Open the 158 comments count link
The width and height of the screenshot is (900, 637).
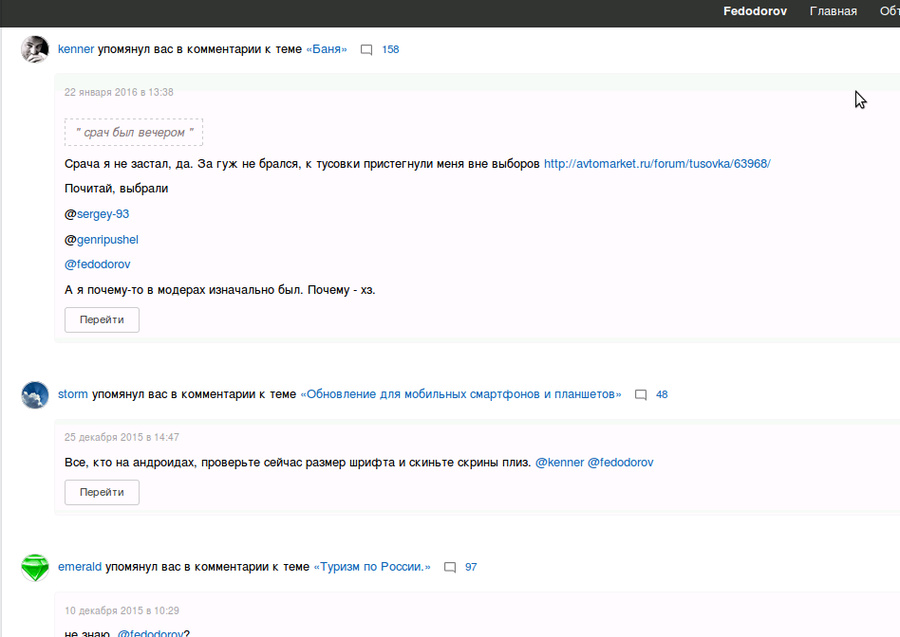[x=390, y=49]
